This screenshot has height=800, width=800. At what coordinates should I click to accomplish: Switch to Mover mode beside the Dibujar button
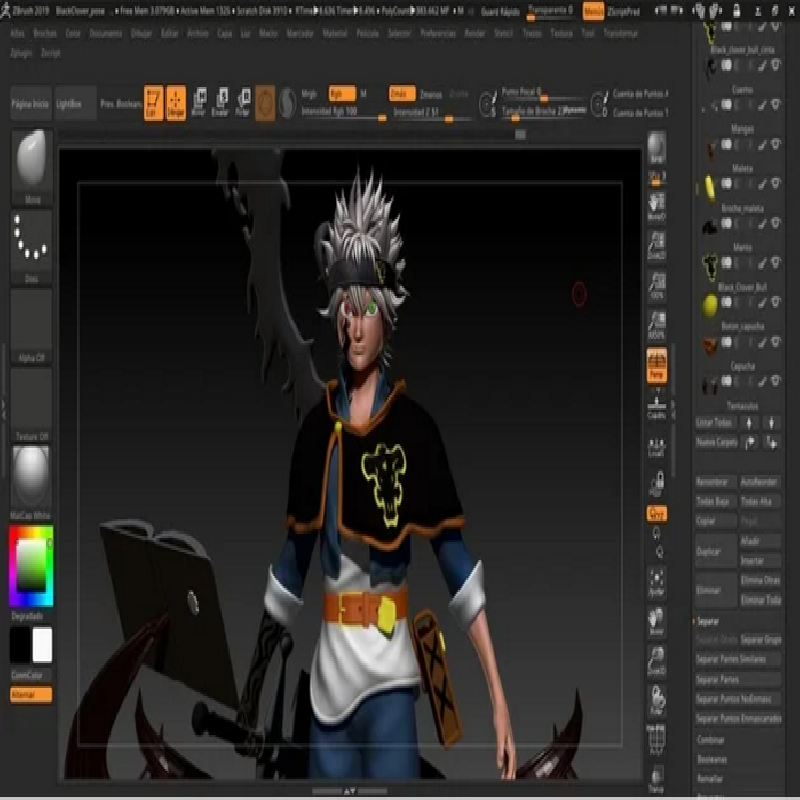(x=198, y=103)
